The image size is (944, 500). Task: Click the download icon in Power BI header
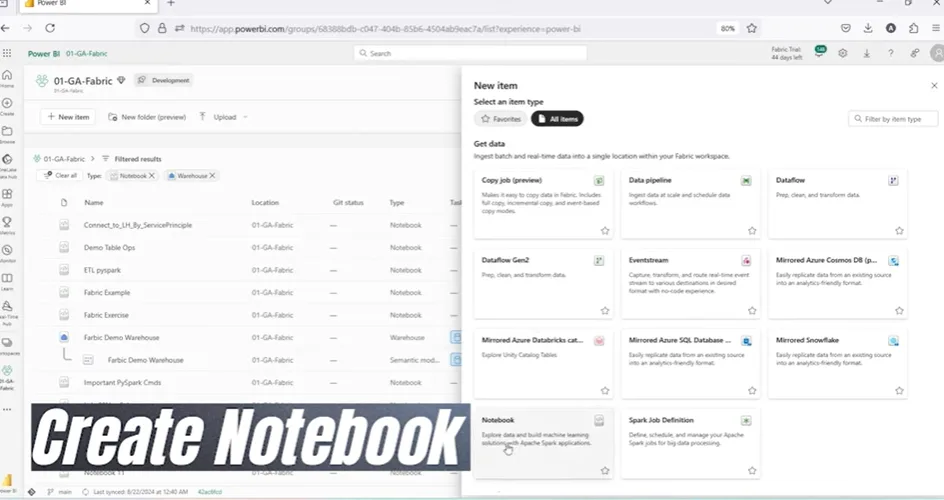tap(867, 53)
